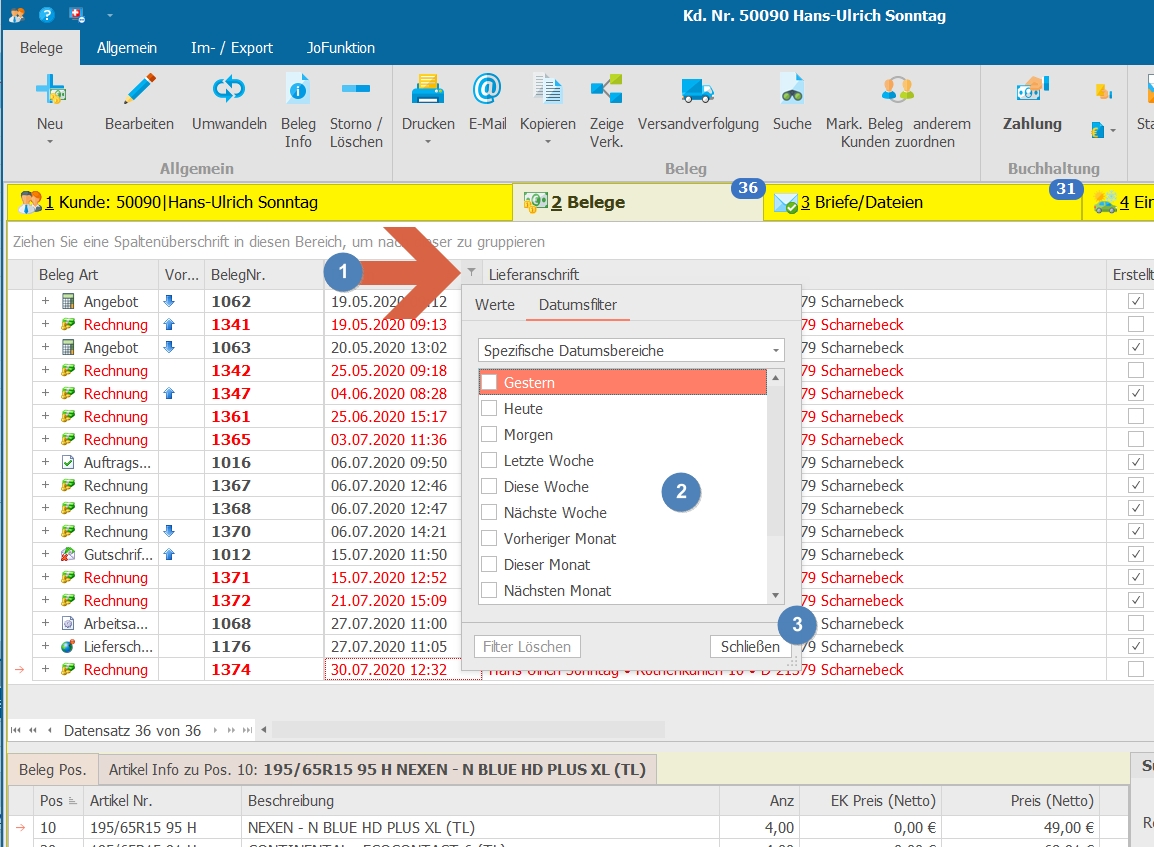
Task: Check the Morgen date filter
Action: (489, 434)
